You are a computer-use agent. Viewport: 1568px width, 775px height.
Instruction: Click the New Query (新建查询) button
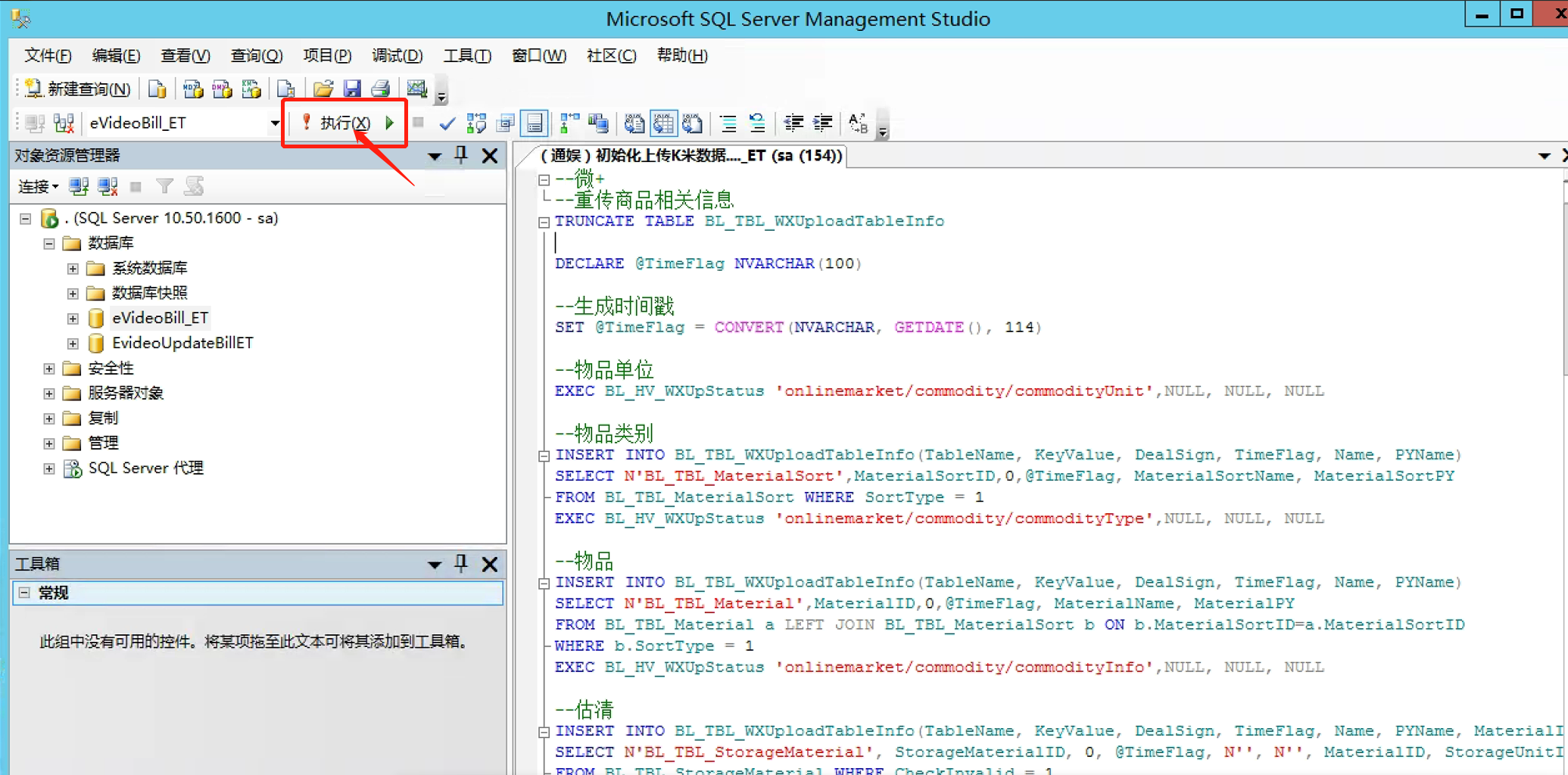tap(78, 89)
